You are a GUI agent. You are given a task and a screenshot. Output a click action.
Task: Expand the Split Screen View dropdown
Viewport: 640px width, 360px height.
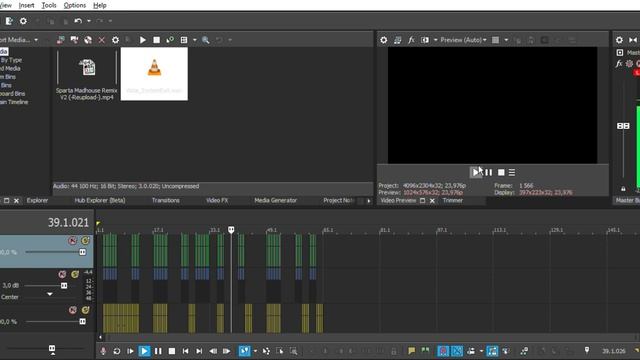[x=436, y=40]
